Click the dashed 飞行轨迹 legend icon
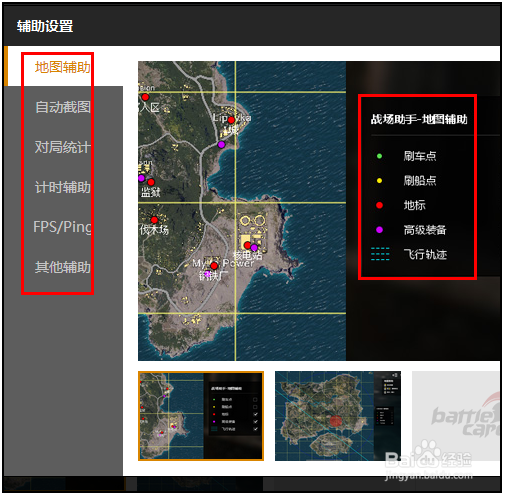505x495 pixels. [380, 254]
